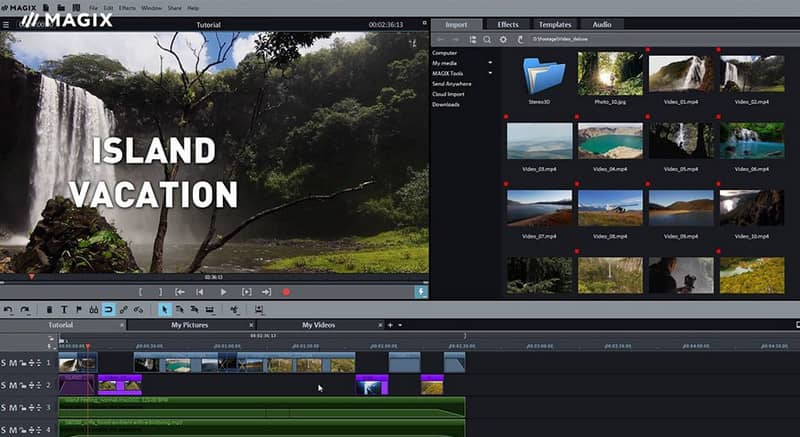
Task: Open media pool options gear icon
Action: (x=503, y=39)
